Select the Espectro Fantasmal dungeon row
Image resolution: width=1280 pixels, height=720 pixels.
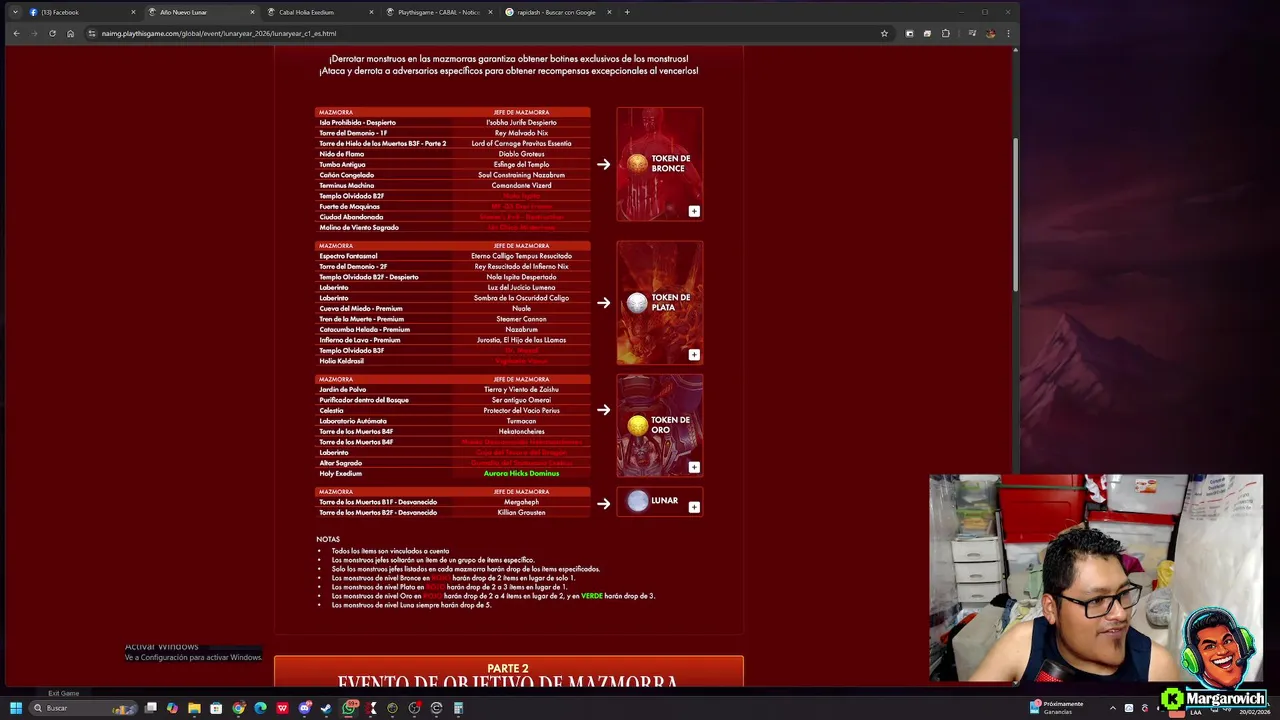pos(453,256)
